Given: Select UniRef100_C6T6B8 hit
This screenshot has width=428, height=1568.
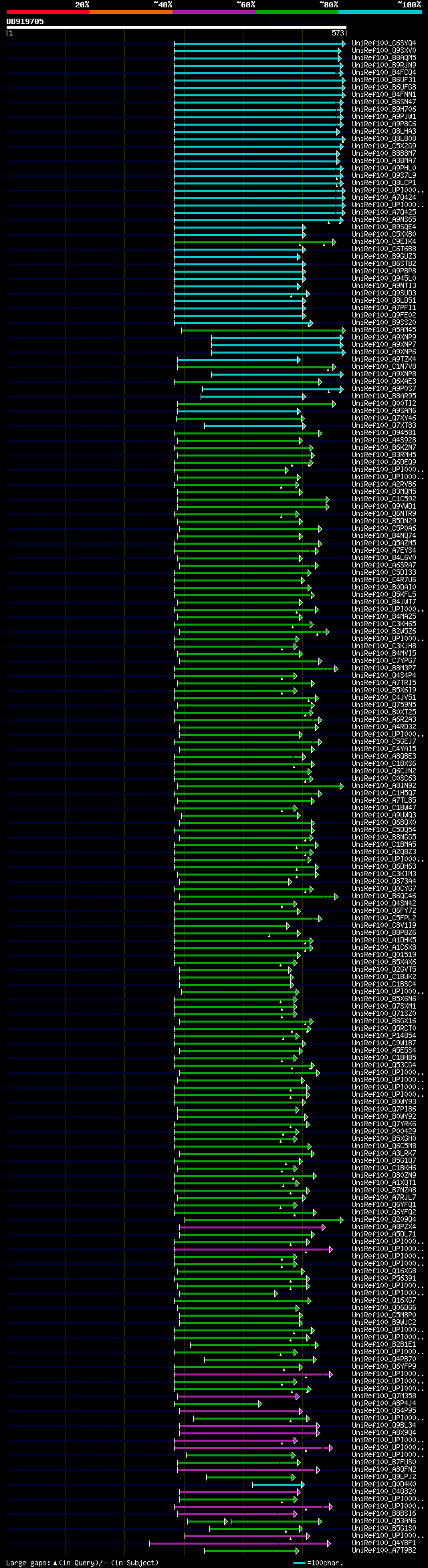Looking at the screenshot, I should 384,249.
